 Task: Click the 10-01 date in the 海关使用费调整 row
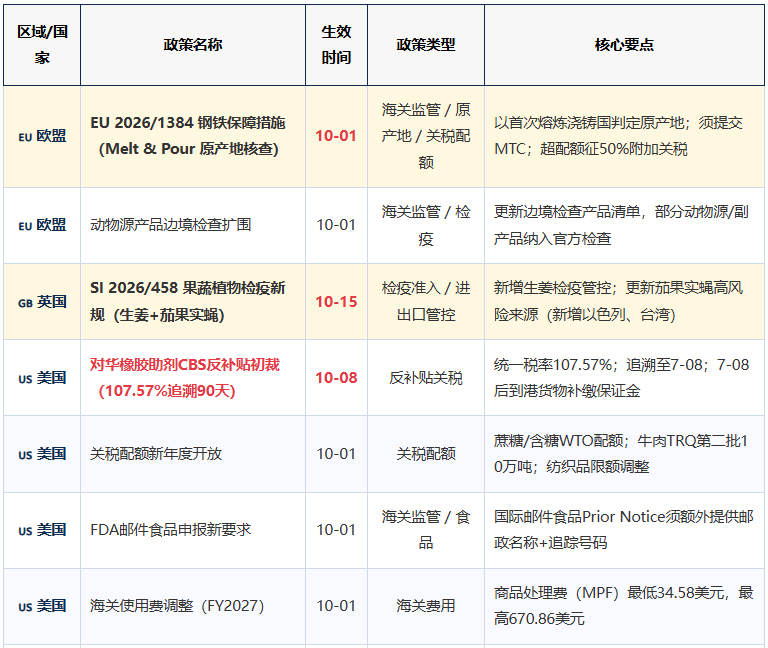(x=336, y=606)
